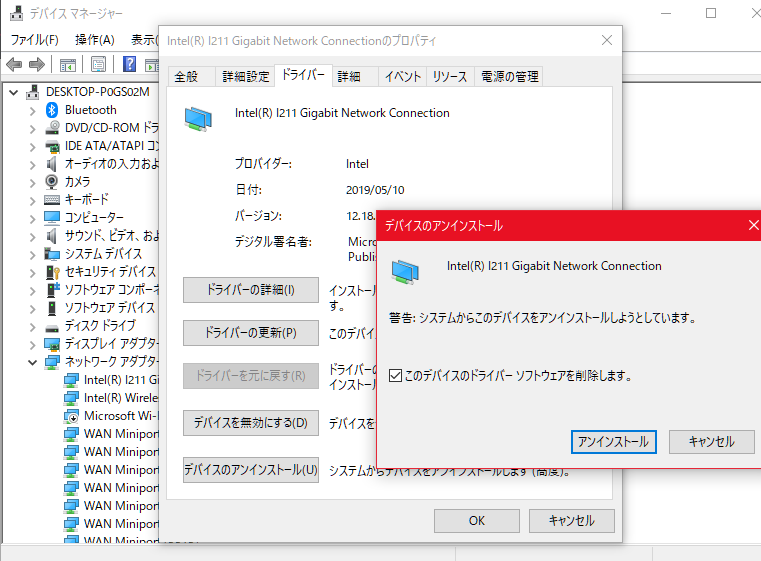Switch to the 詳細設定 tab
The image size is (761, 561).
(x=246, y=77)
